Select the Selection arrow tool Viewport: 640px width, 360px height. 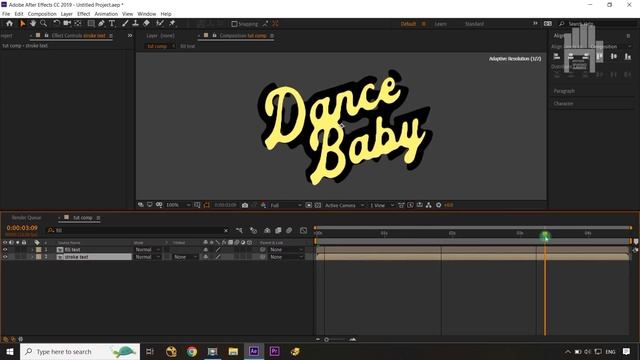pos(22,24)
